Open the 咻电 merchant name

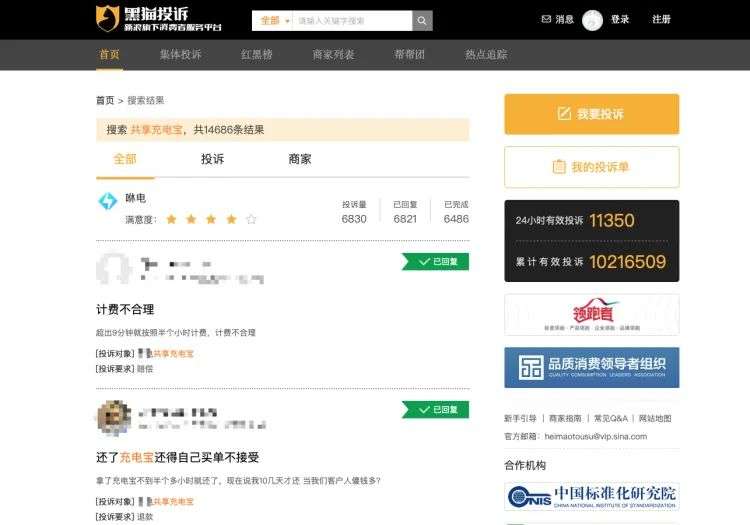[x=135, y=197]
